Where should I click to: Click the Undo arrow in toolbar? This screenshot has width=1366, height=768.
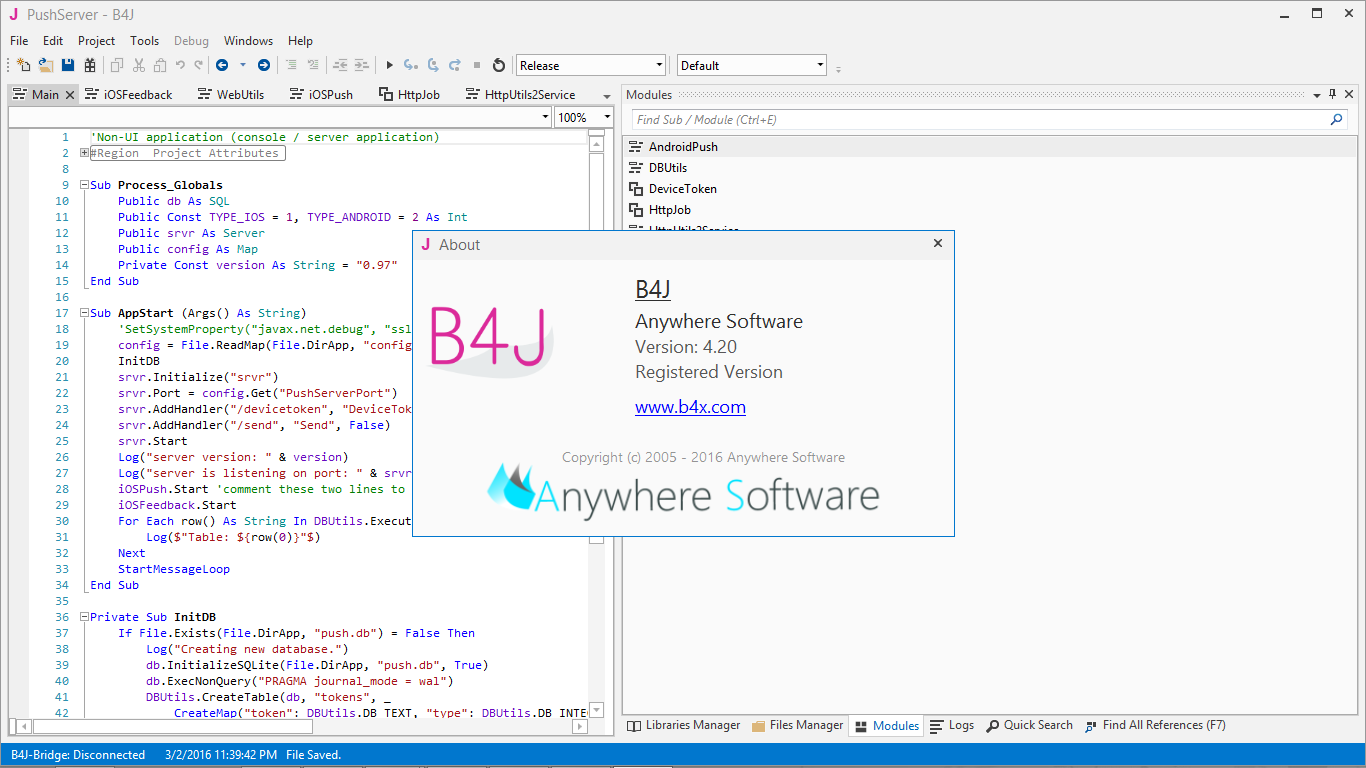(x=180, y=65)
